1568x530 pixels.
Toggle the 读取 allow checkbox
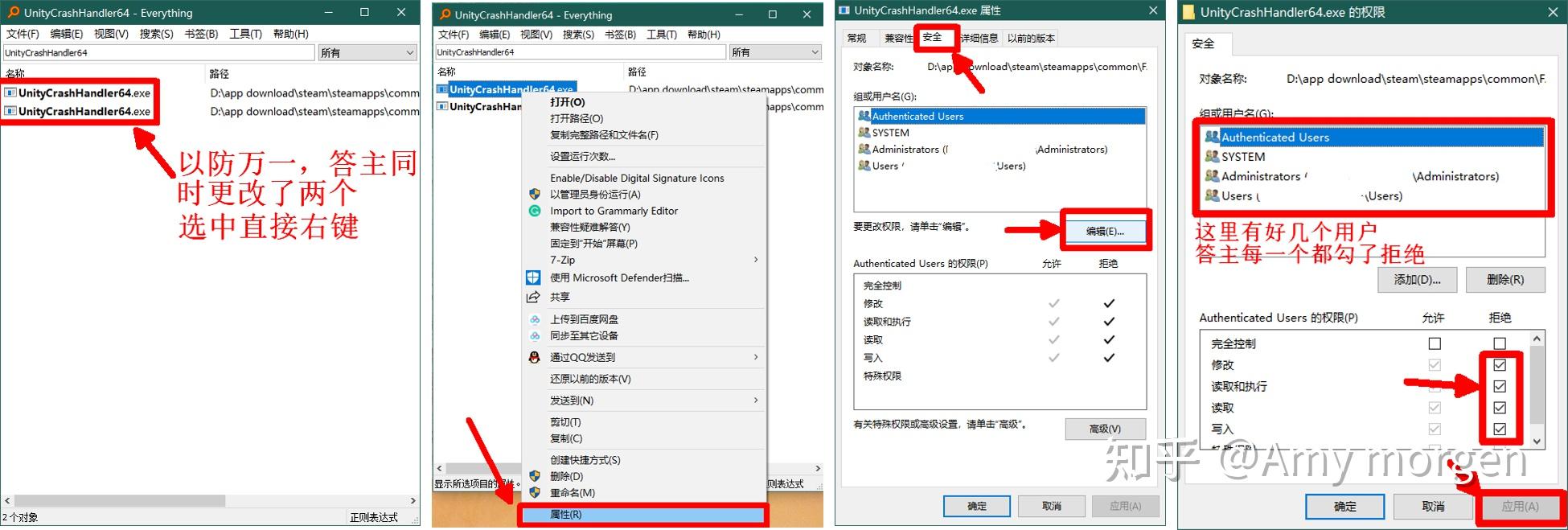click(1435, 408)
